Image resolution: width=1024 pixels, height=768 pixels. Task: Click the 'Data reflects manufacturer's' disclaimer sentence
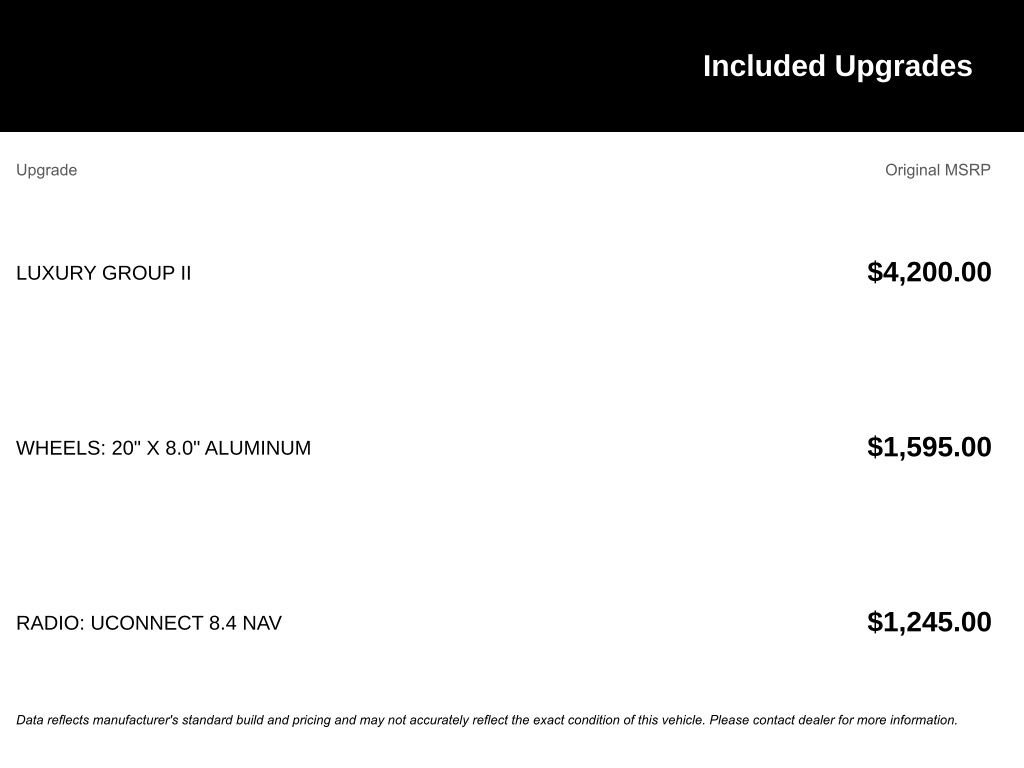[x=360, y=720]
